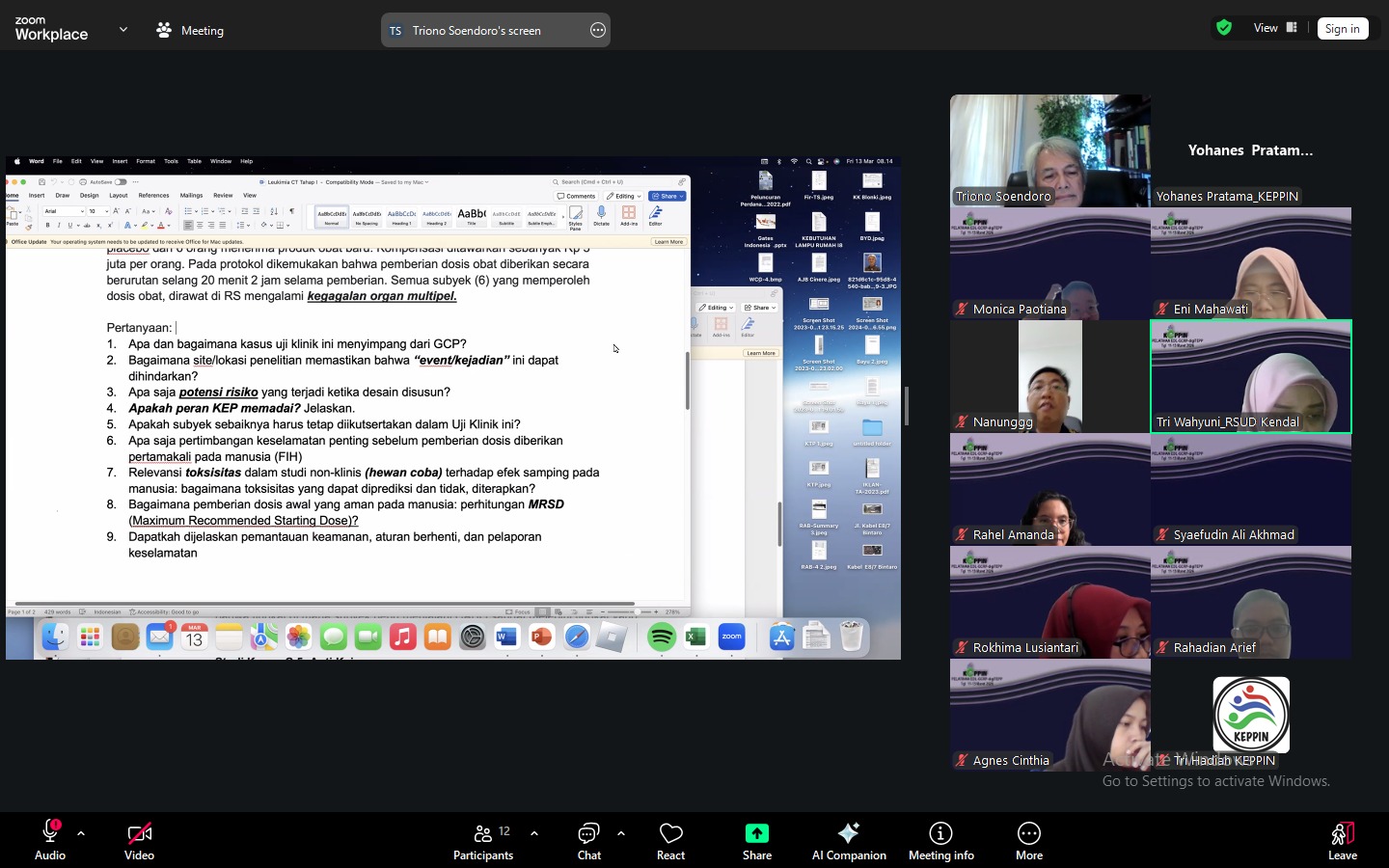1389x868 pixels.
Task: Open Zoom Workplace dropdown chevron
Action: 123,30
